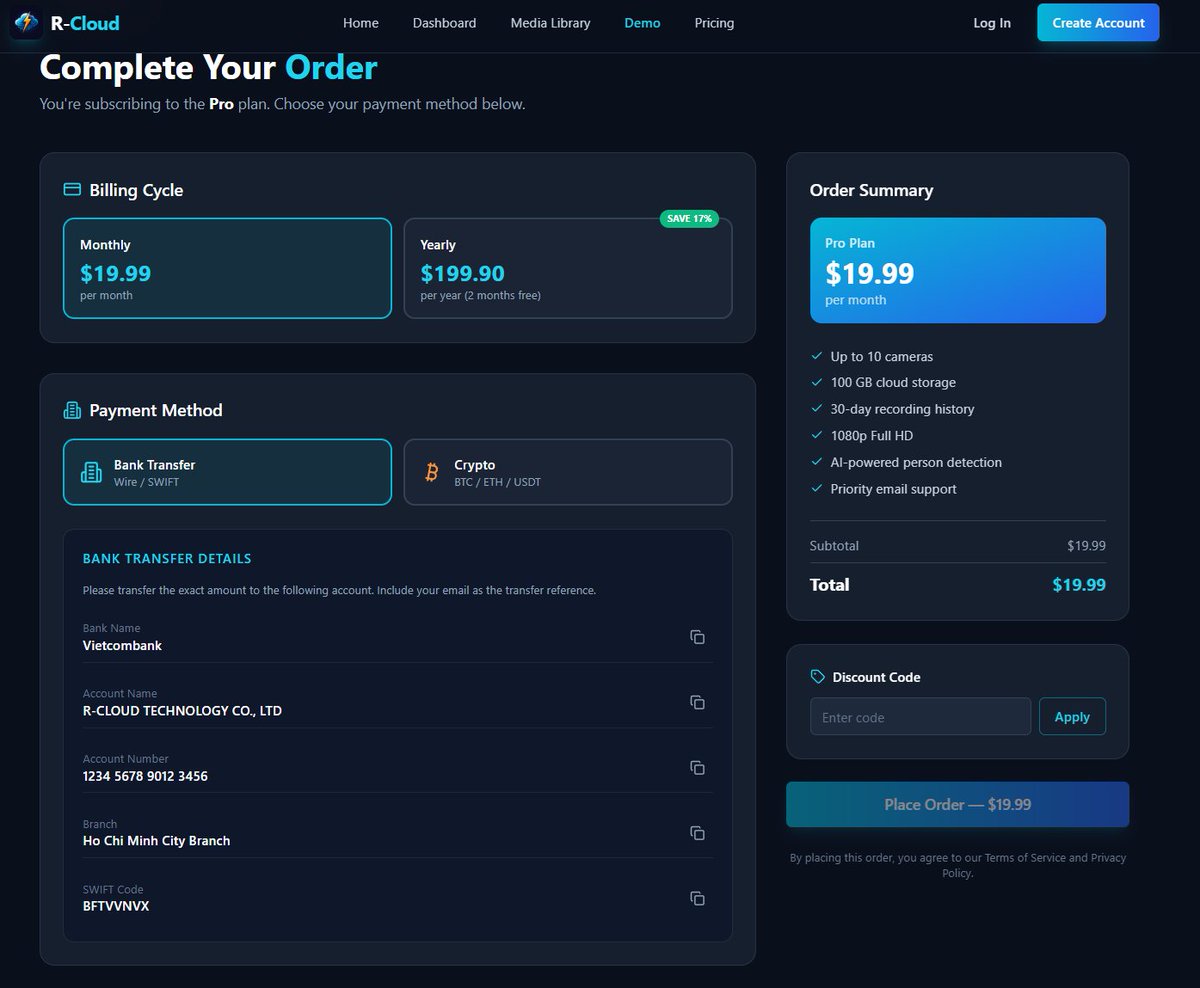Click the SAVE 17% badge
Image resolution: width=1200 pixels, height=988 pixels.
pos(689,218)
